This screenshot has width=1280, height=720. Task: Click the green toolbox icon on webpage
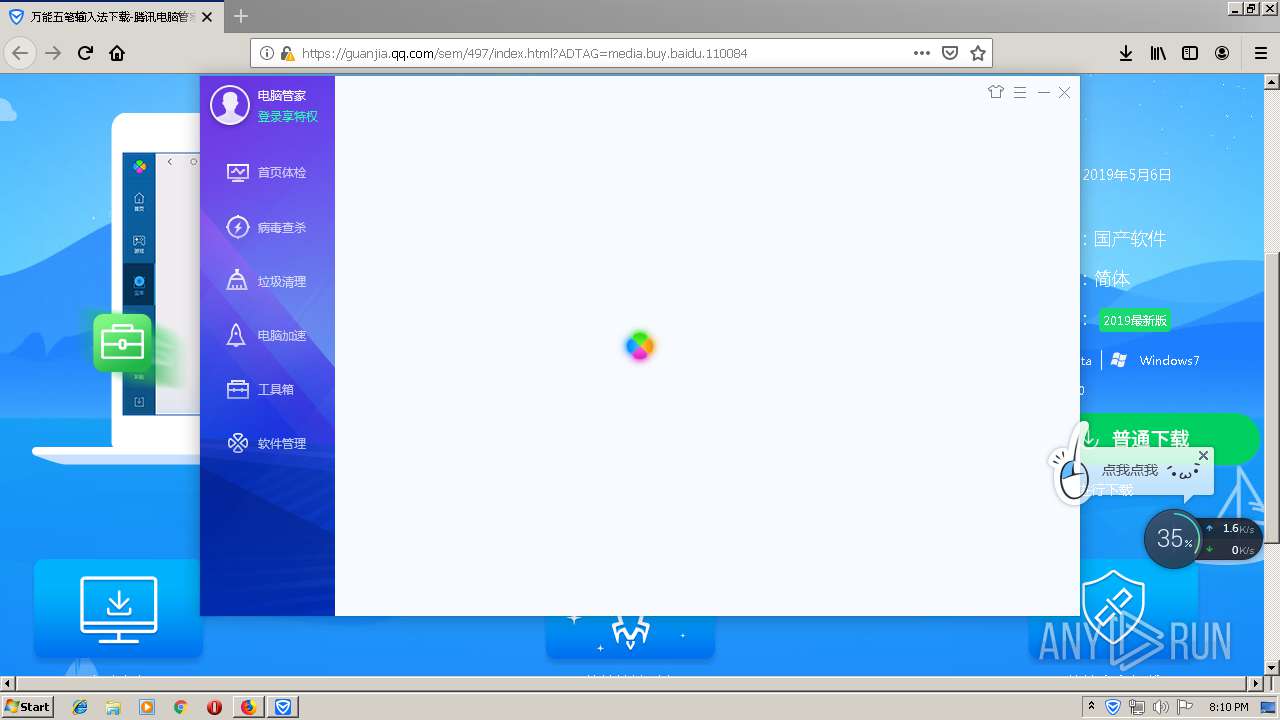coord(122,343)
